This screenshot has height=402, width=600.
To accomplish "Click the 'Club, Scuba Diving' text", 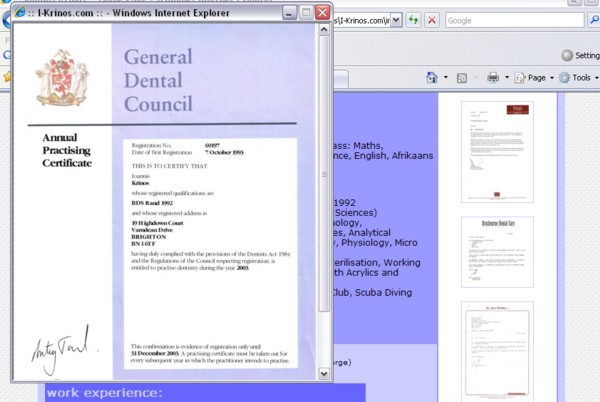I will pyautogui.click(x=371, y=293).
